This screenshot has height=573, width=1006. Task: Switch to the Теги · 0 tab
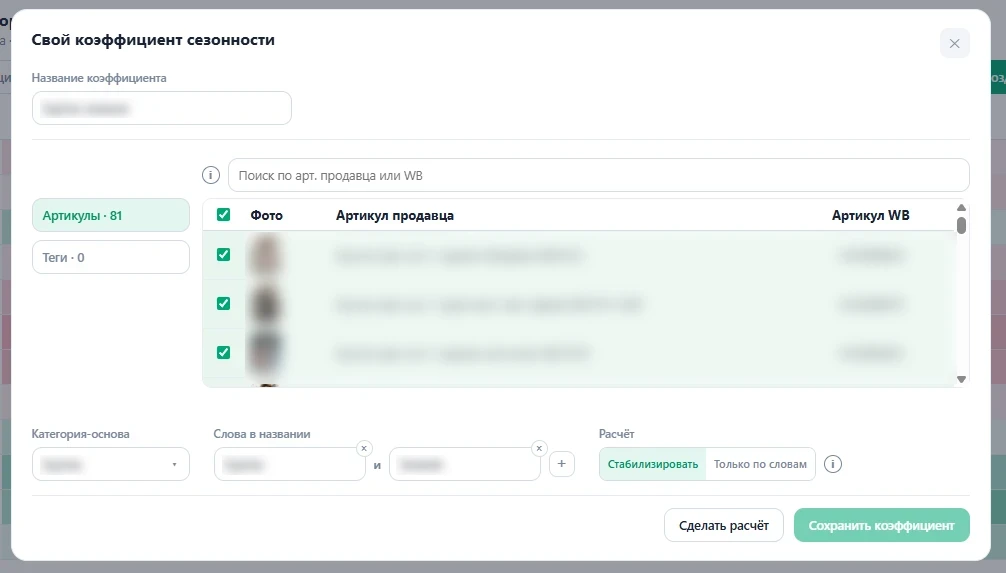(110, 257)
